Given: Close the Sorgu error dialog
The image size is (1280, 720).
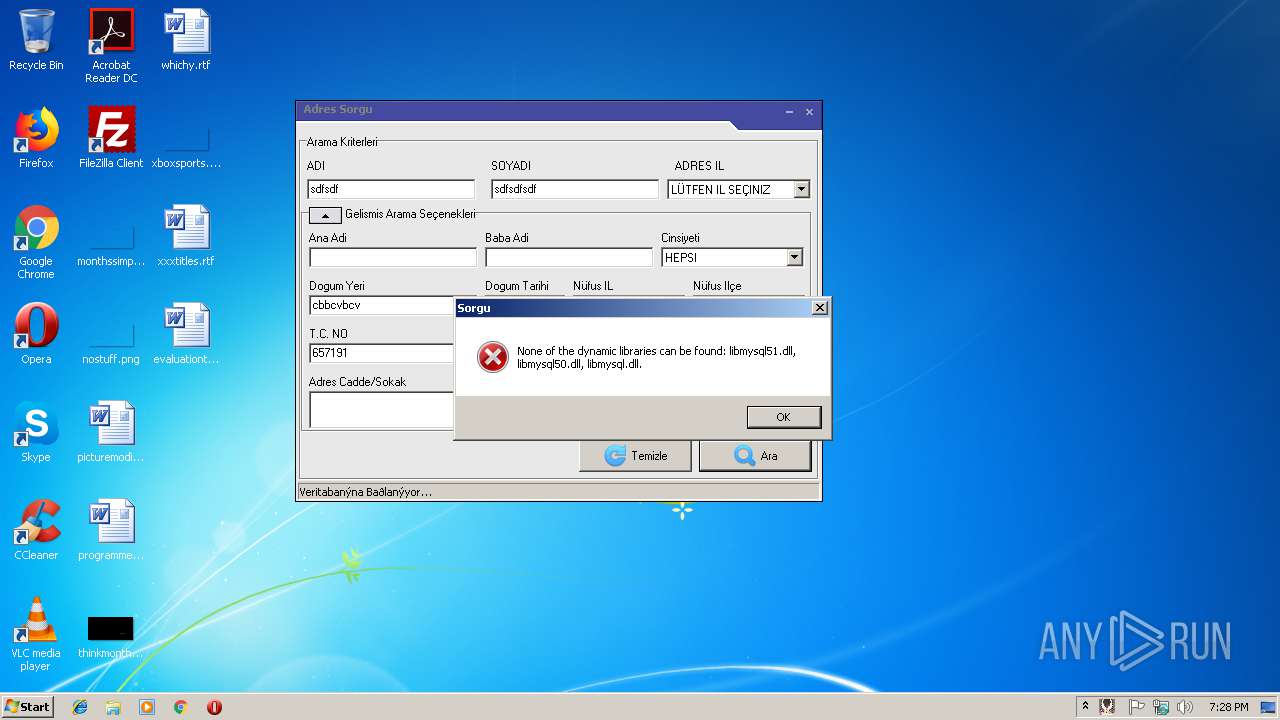Looking at the screenshot, I should 820,308.
